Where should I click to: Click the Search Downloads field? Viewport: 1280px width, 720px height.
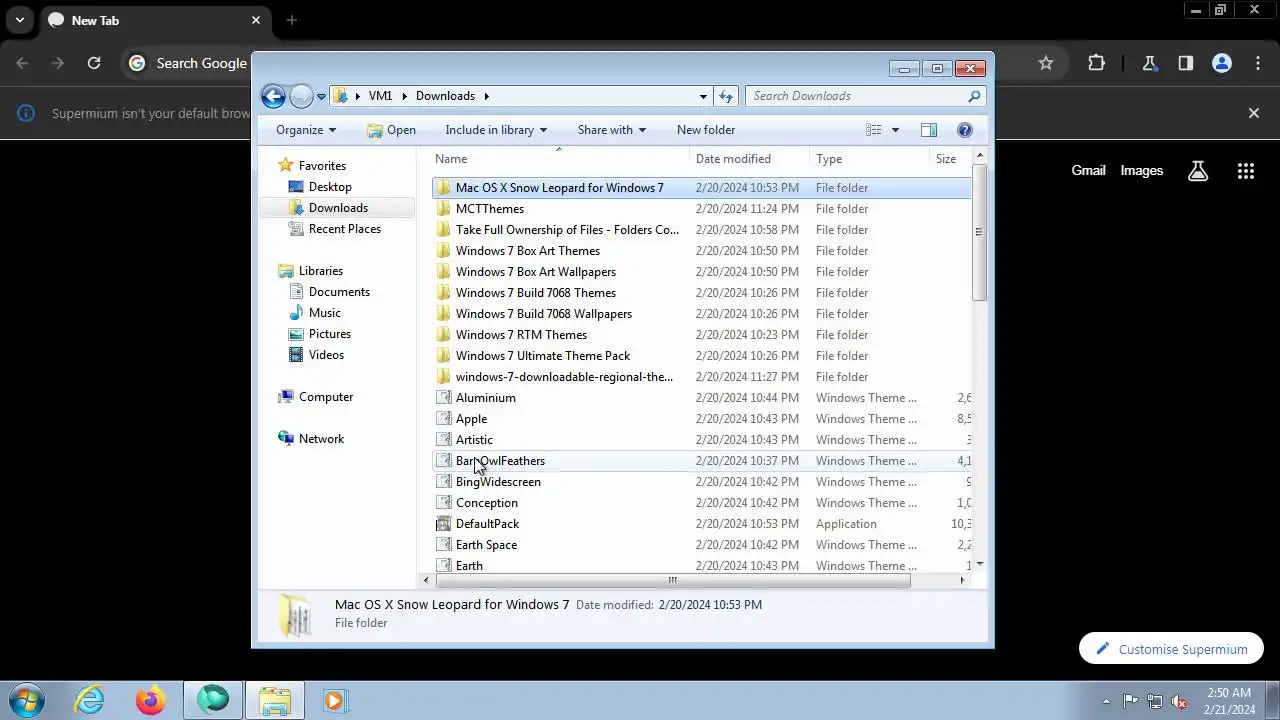(x=866, y=96)
